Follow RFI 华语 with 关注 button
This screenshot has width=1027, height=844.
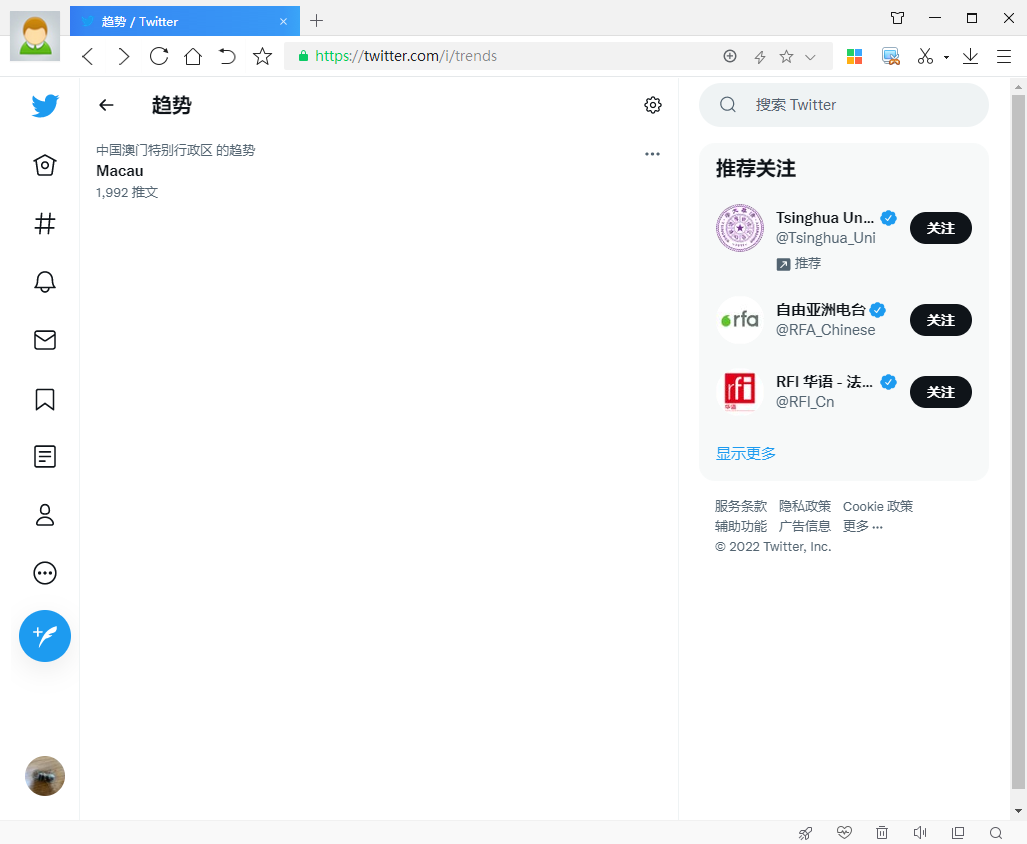coord(941,392)
